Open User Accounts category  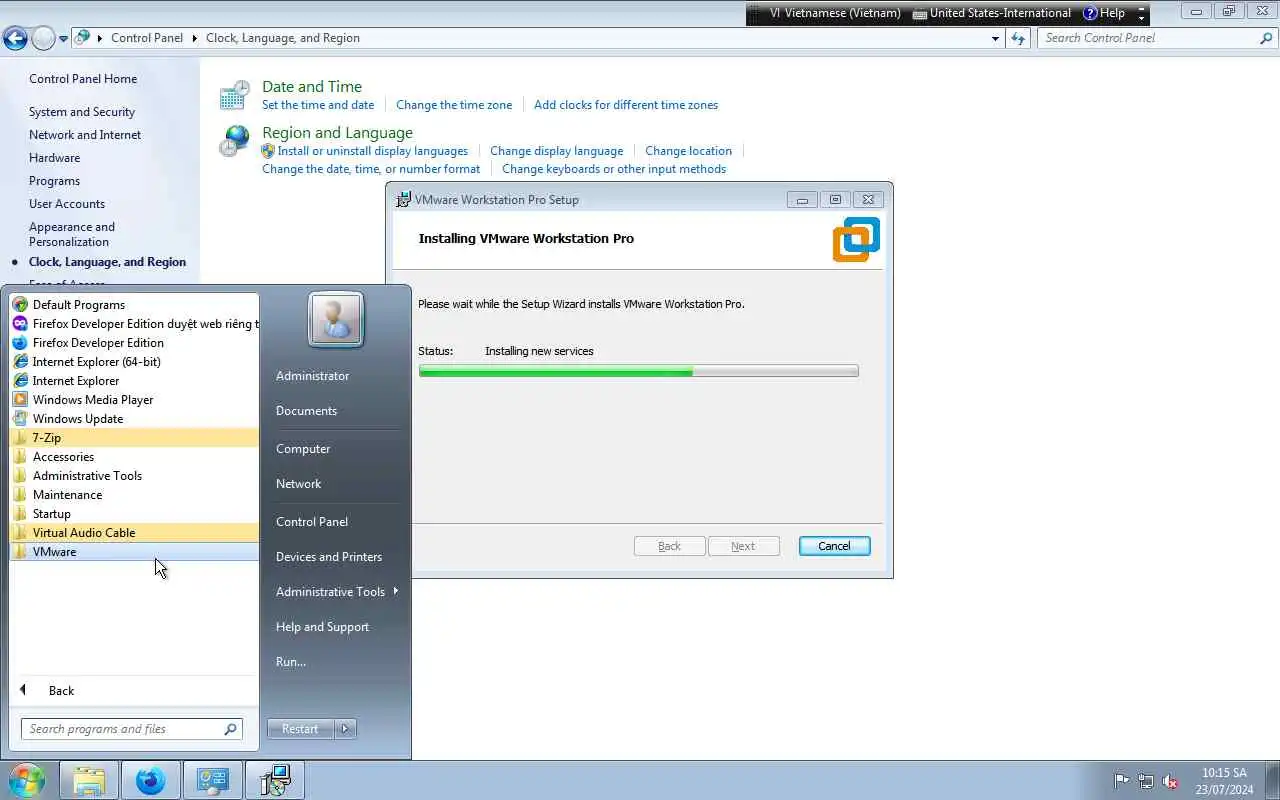pos(67,204)
